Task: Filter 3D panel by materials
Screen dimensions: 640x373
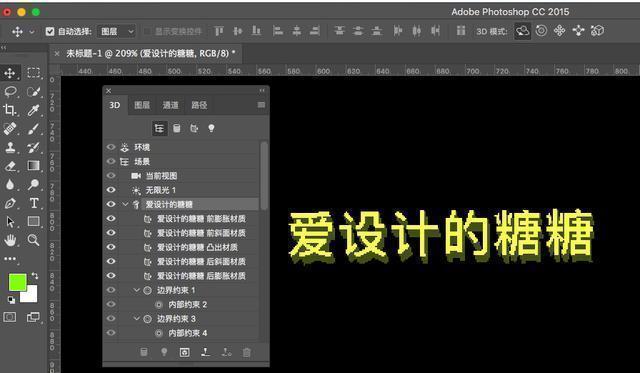Action: pos(194,129)
